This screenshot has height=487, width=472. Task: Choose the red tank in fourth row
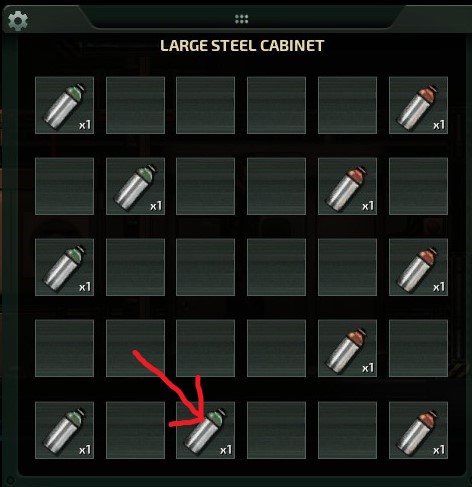[347, 349]
